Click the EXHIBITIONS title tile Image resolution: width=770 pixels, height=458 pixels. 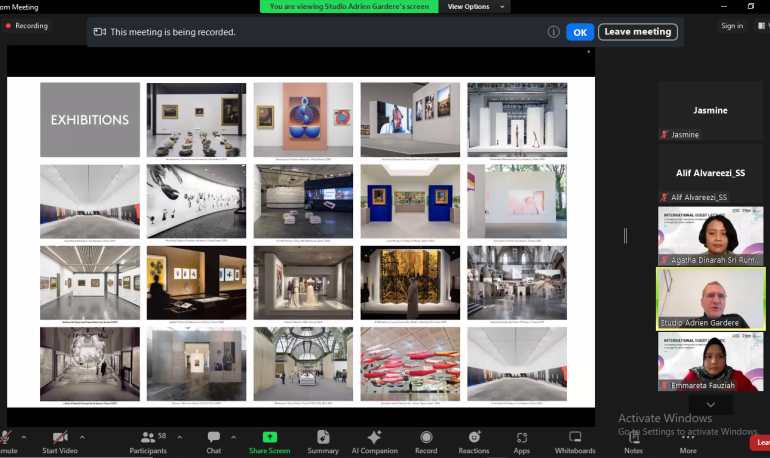[x=90, y=120]
